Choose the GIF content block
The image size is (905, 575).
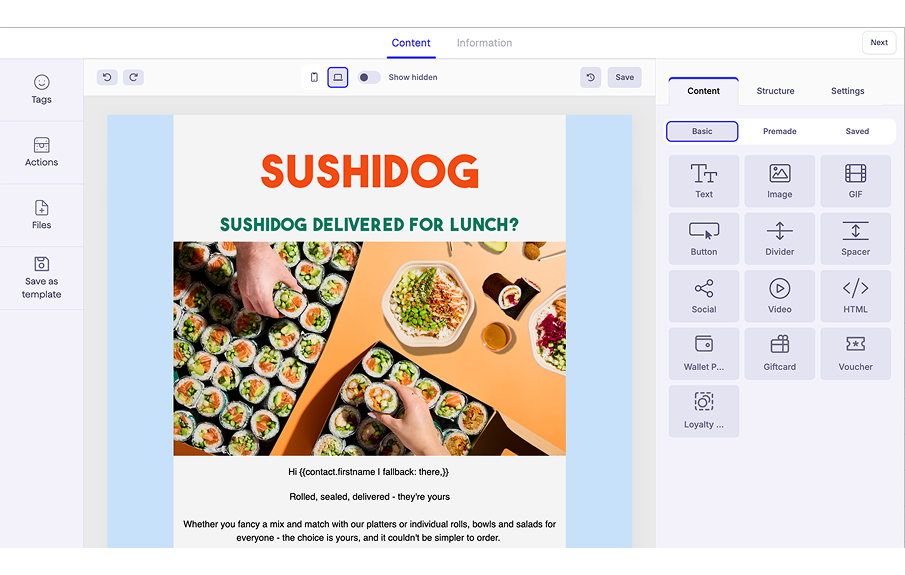pyautogui.click(x=855, y=181)
